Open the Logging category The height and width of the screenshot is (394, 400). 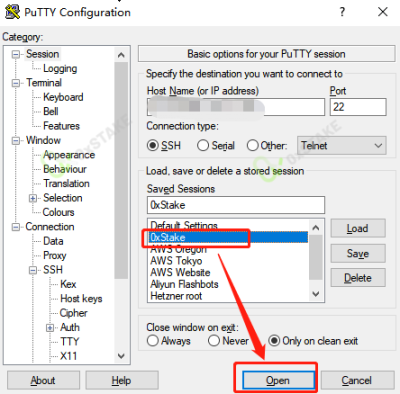click(60, 68)
